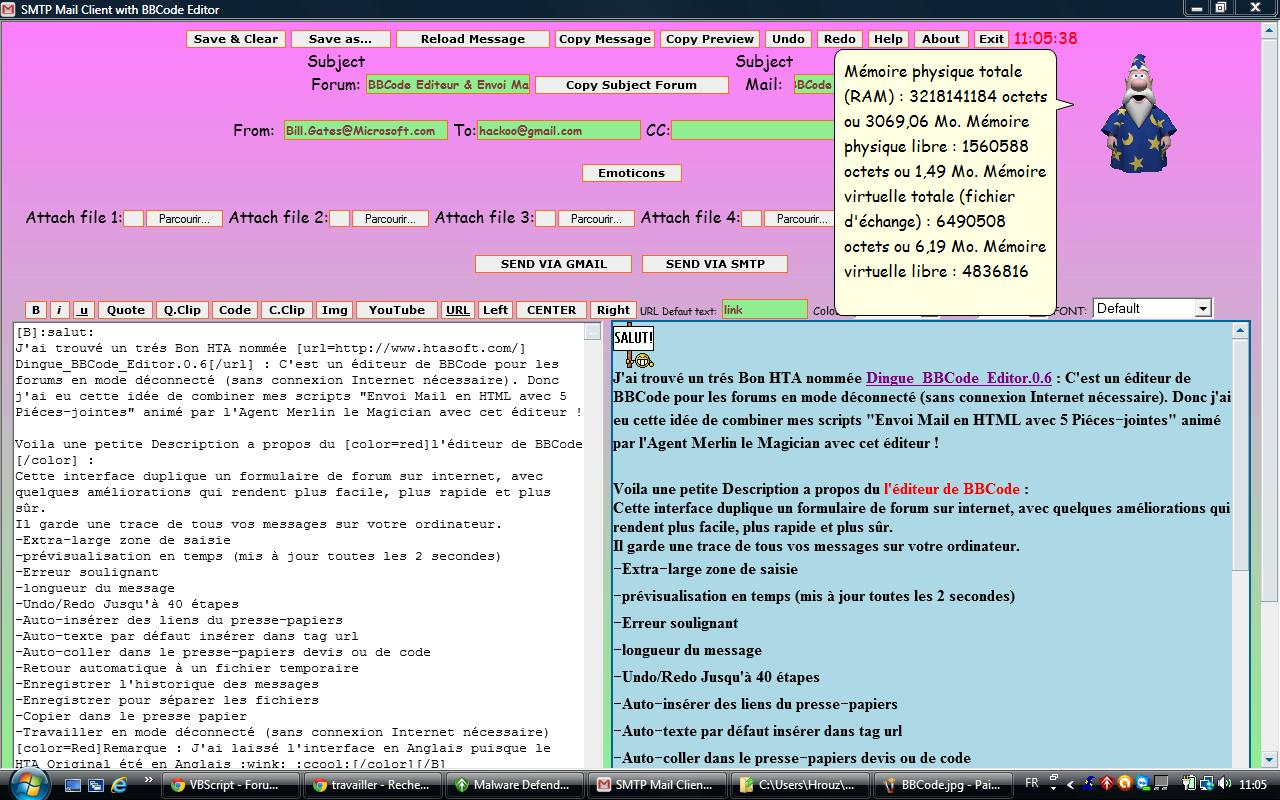This screenshot has height=800, width=1280.
Task: Apply italic using the i button
Action: (x=59, y=310)
